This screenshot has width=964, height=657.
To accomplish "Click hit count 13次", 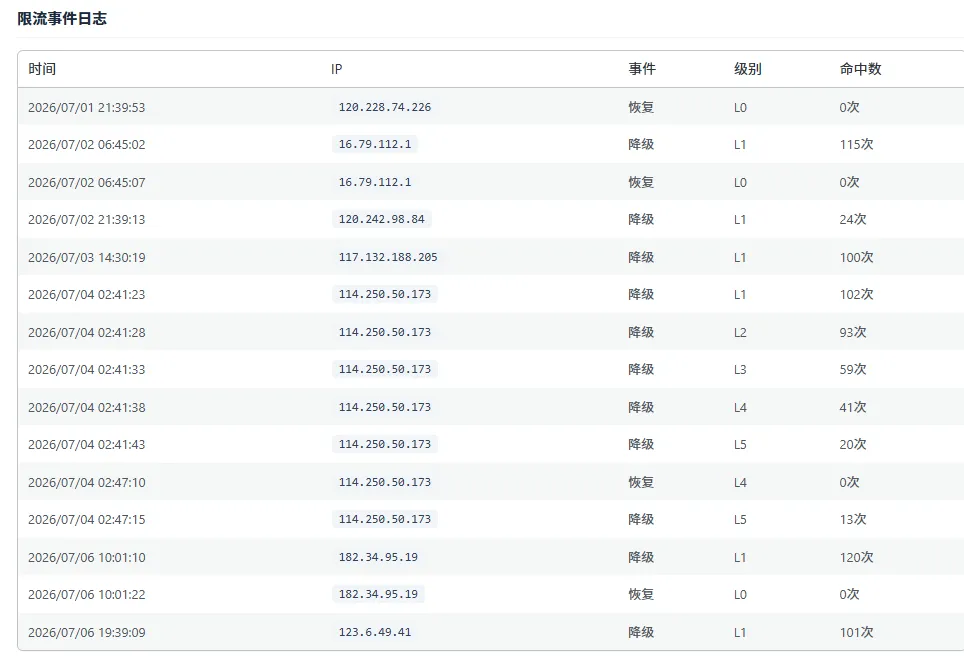I will (853, 519).
